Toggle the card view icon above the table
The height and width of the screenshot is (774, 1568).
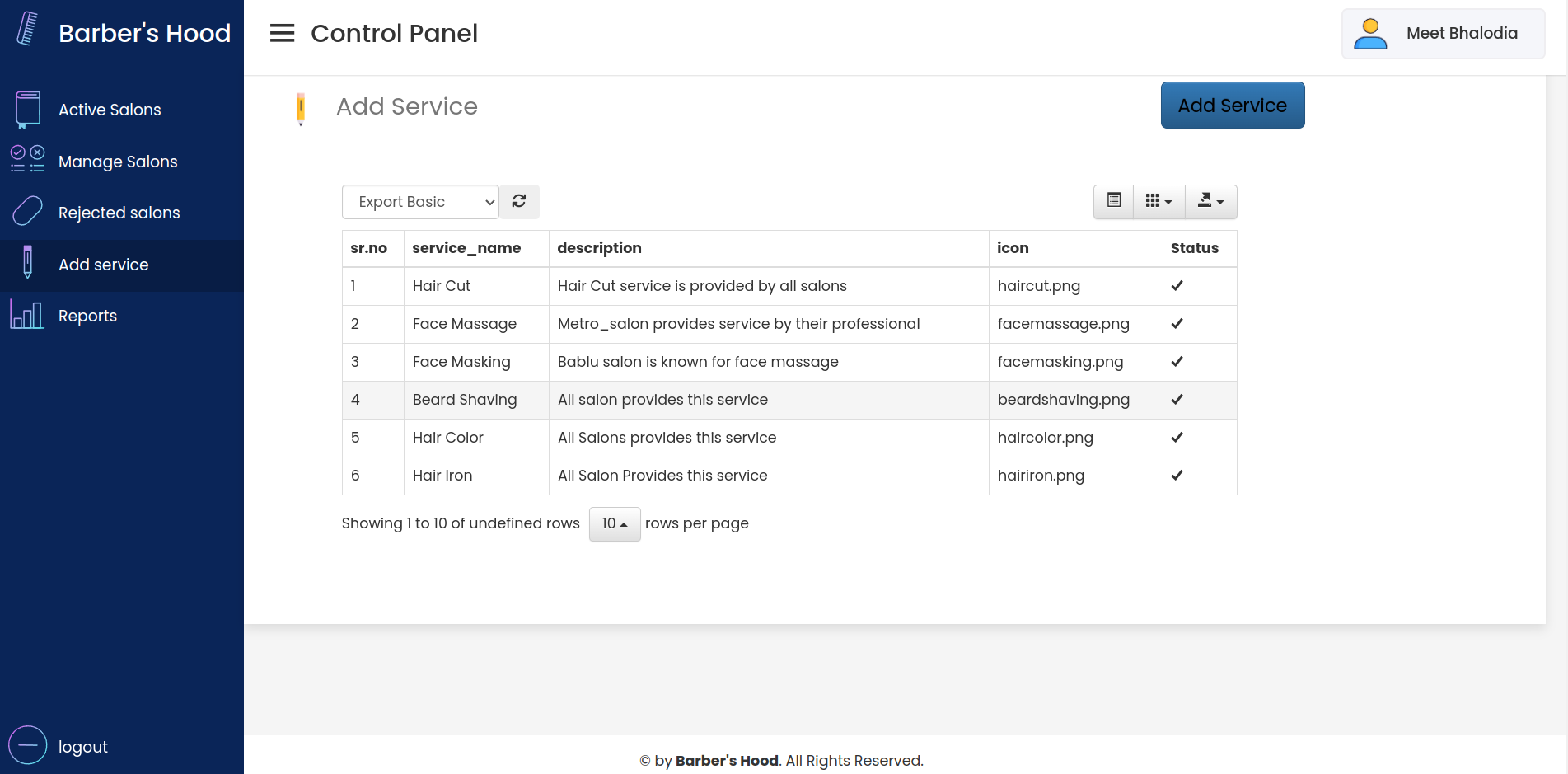click(1113, 201)
